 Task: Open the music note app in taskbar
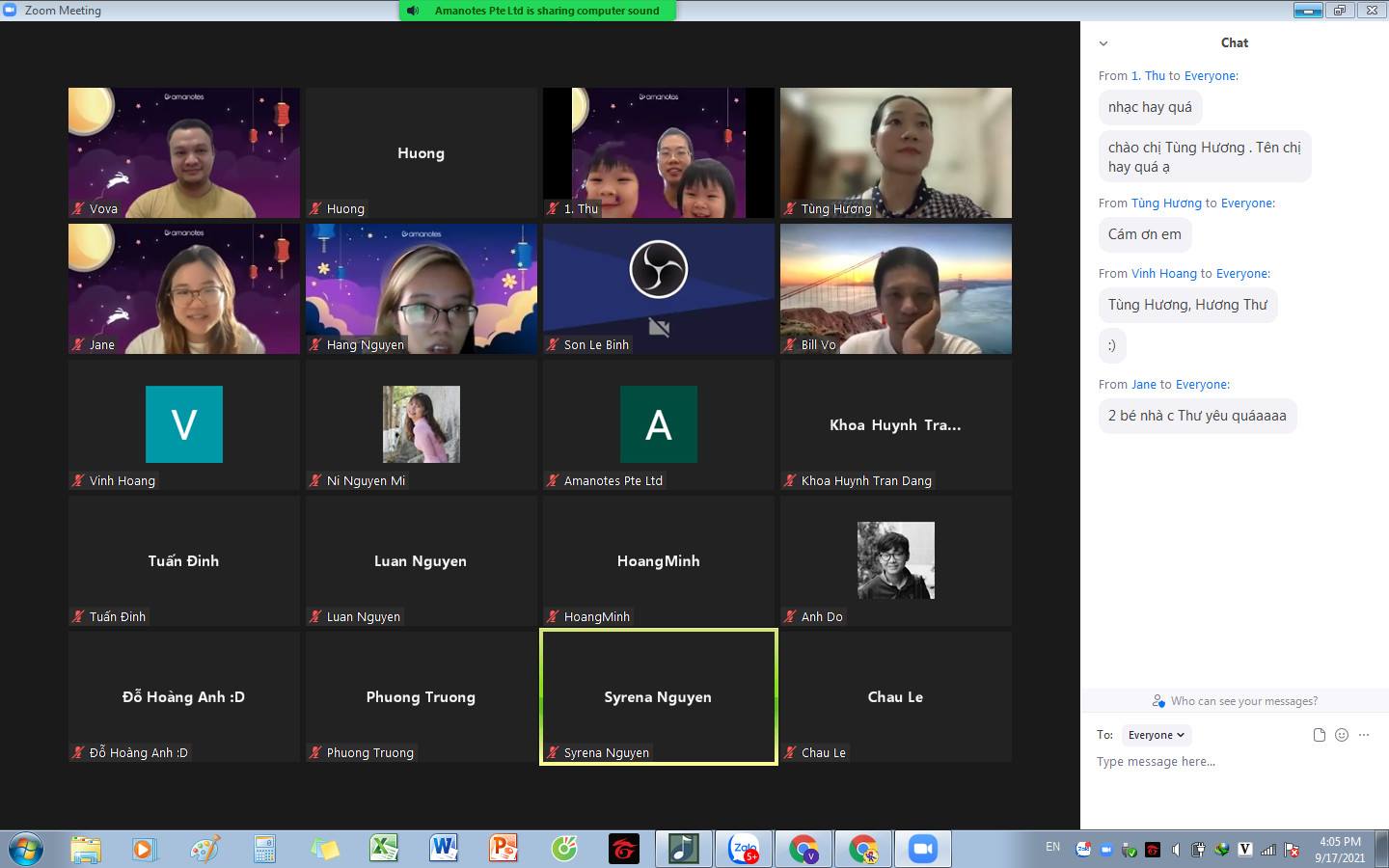683,849
